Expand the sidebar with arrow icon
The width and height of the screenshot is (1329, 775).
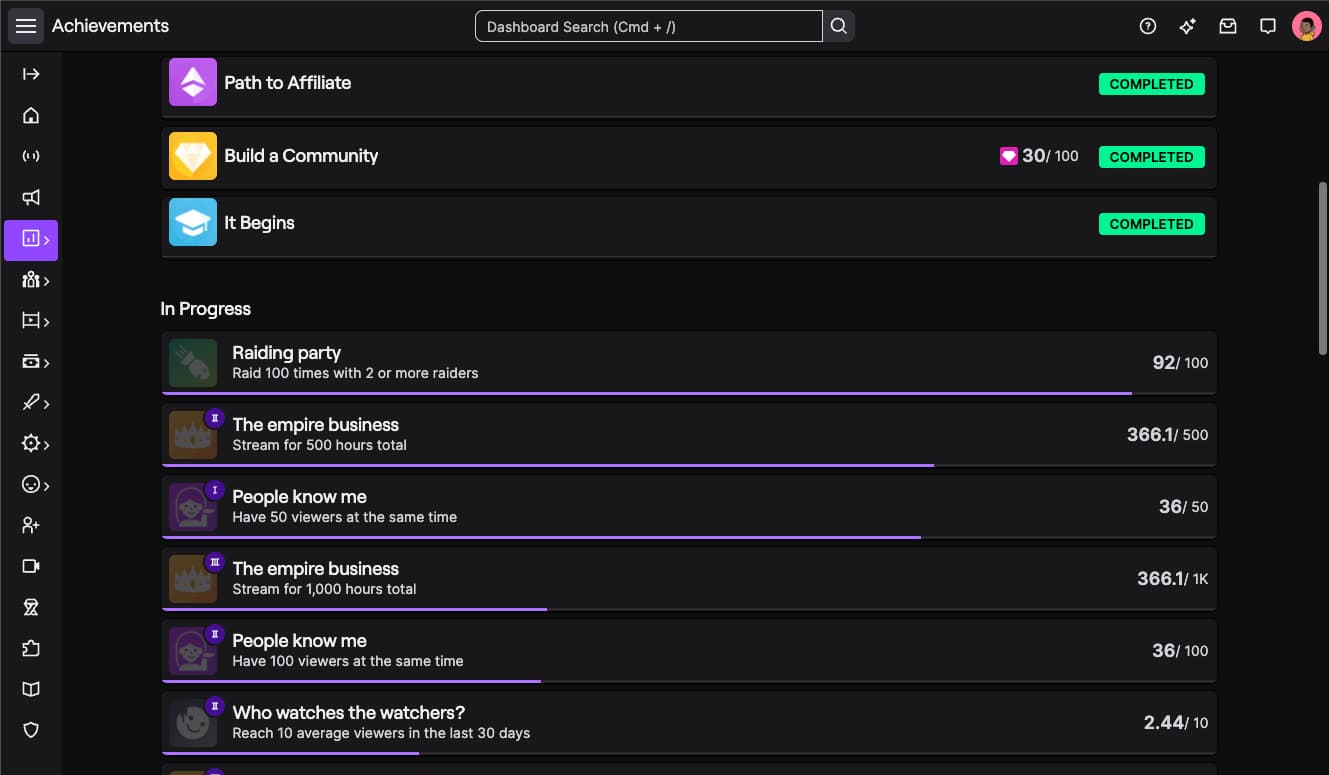(31, 74)
